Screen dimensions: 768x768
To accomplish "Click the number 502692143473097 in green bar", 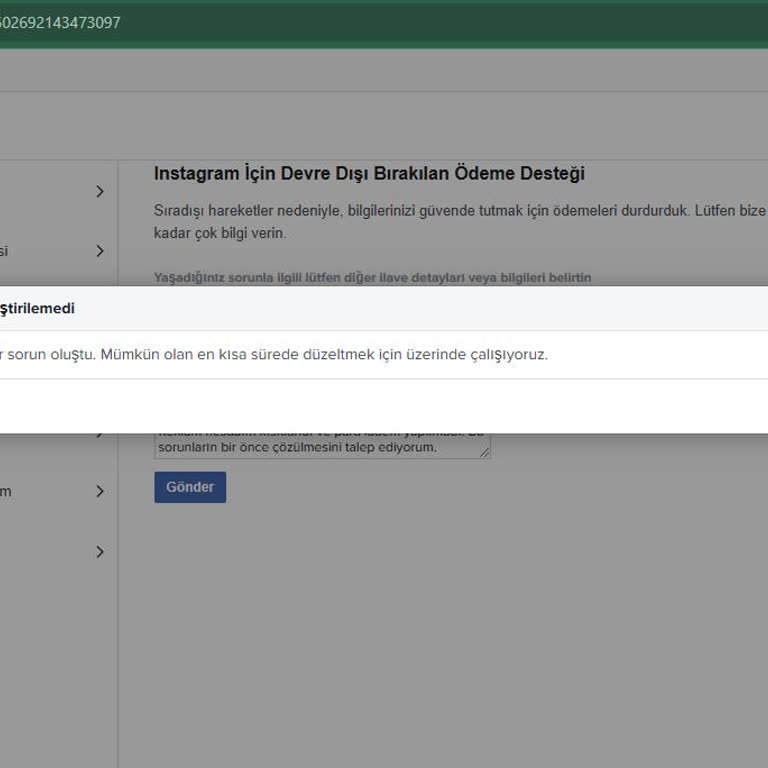I will [x=59, y=23].
